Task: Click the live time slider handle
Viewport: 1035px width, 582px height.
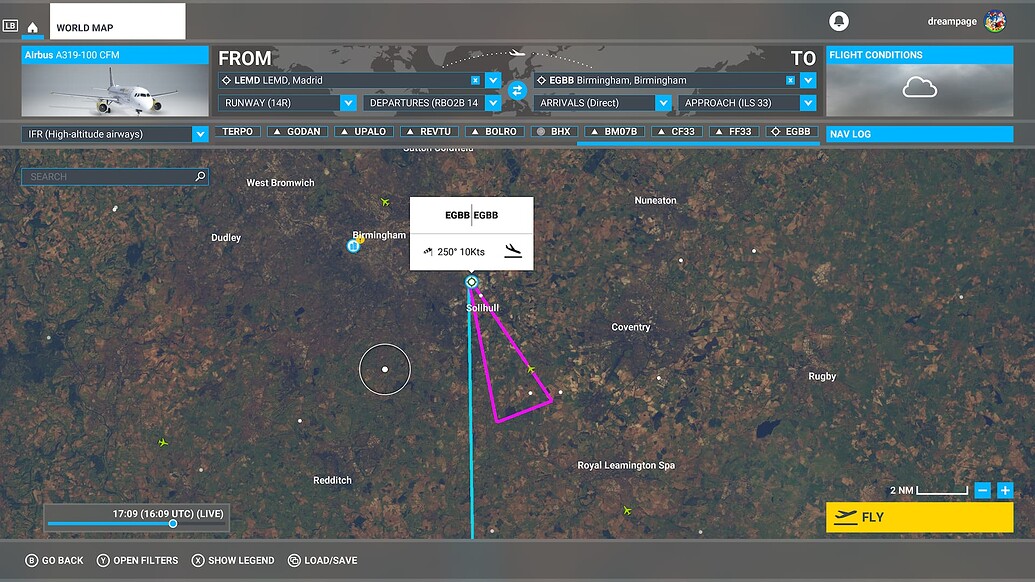Action: tap(172, 523)
